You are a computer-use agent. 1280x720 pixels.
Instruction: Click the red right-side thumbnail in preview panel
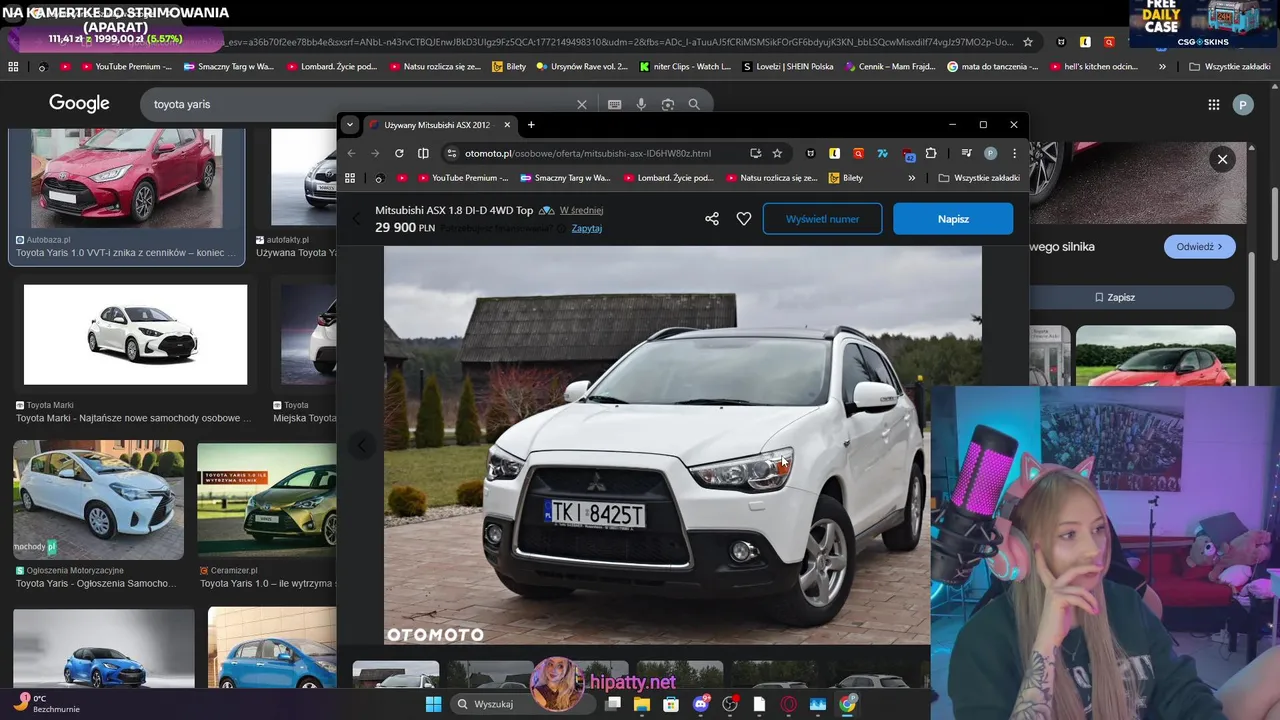tap(1155, 355)
